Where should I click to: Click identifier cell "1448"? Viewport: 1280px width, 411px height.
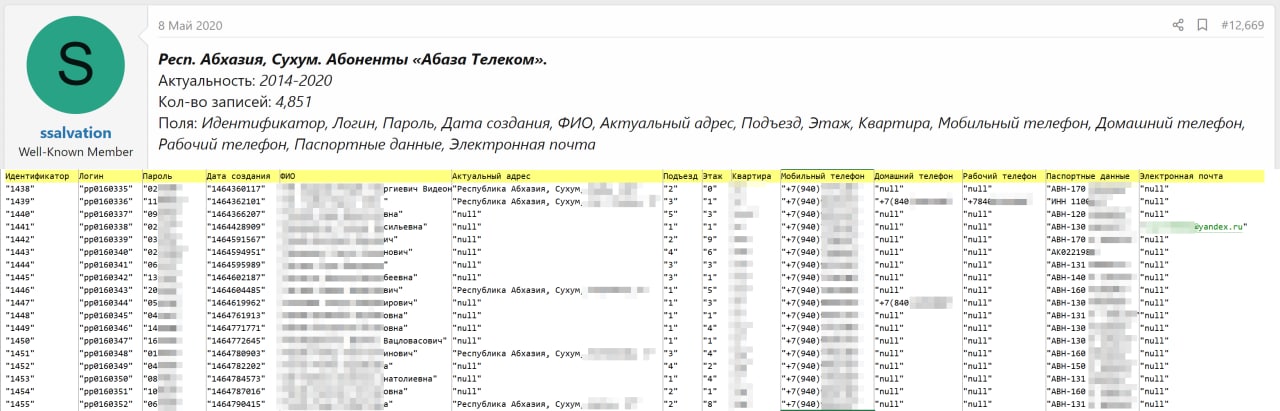click(20, 316)
